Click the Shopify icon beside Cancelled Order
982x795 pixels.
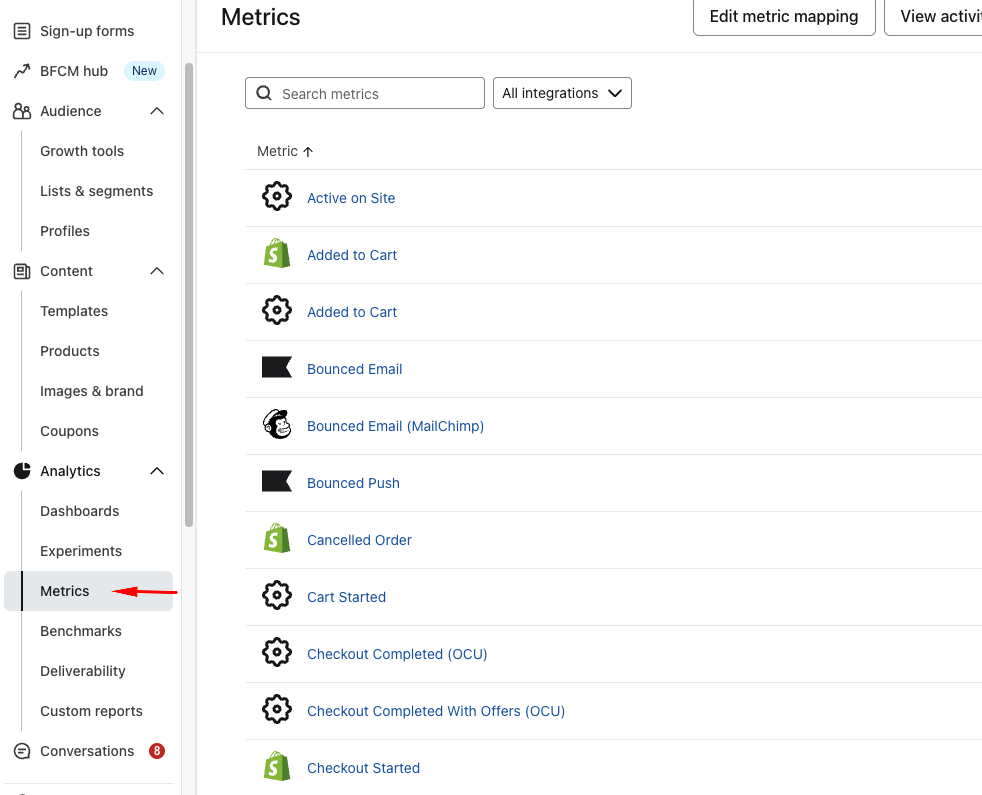coord(277,538)
